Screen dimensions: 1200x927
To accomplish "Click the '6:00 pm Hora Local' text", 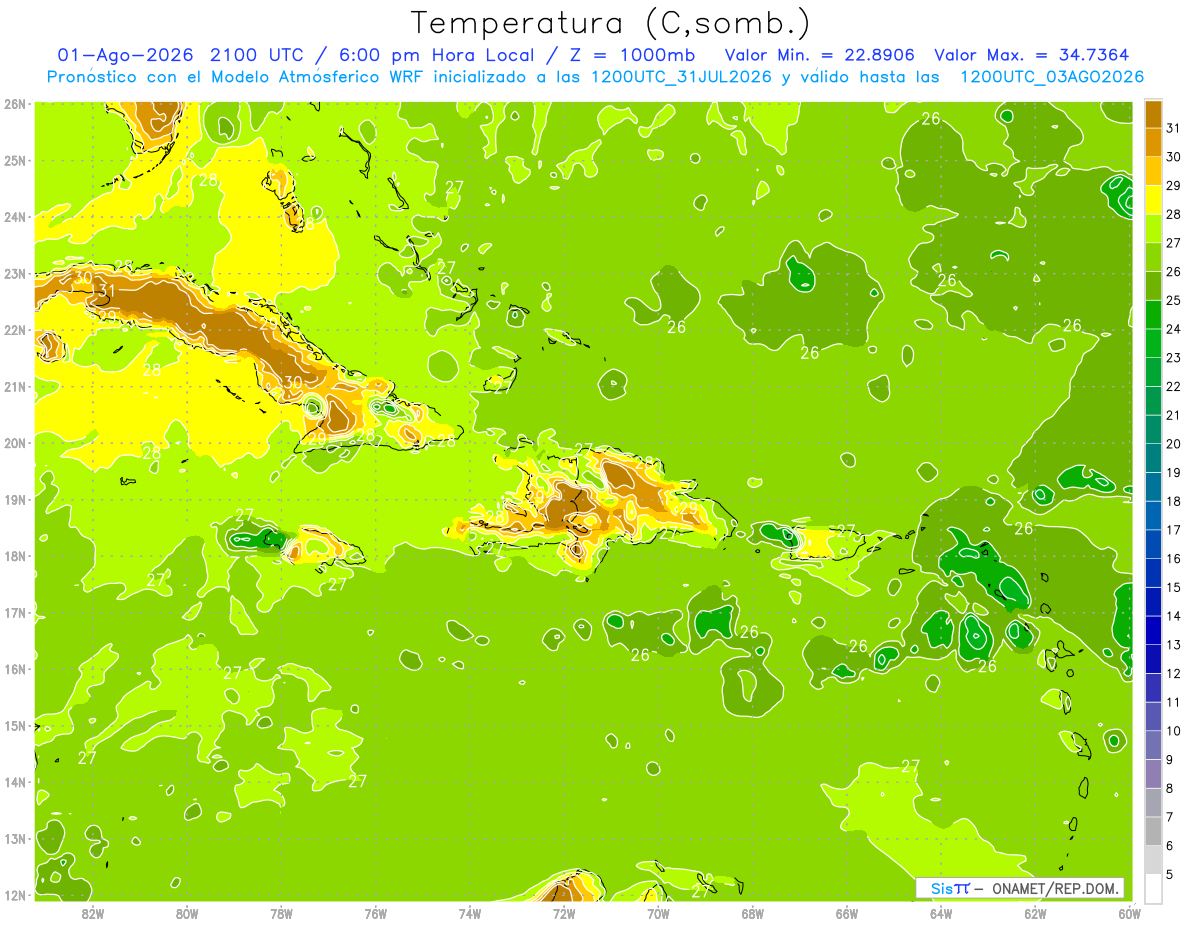I will 436,55.
